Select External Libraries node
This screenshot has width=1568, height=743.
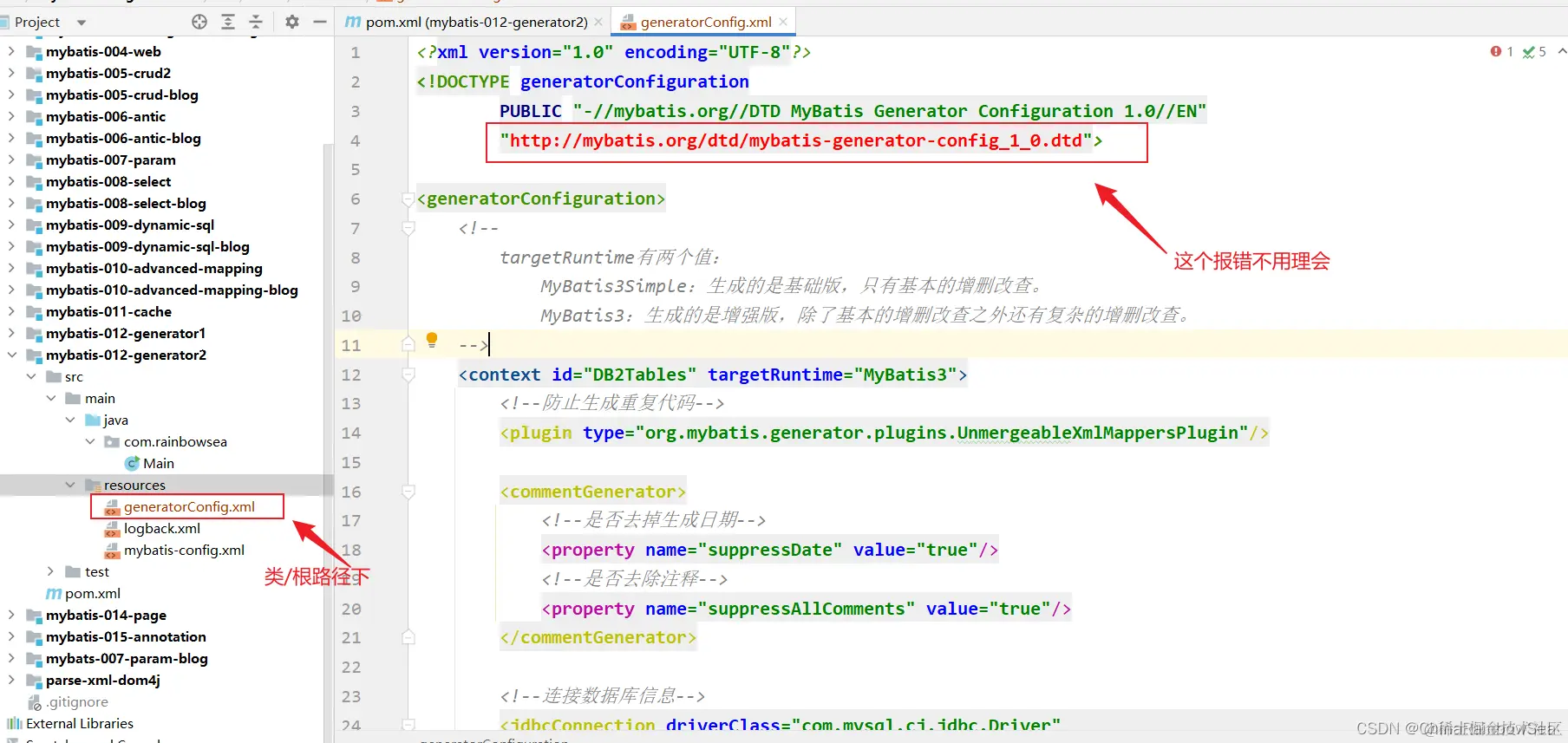79,724
